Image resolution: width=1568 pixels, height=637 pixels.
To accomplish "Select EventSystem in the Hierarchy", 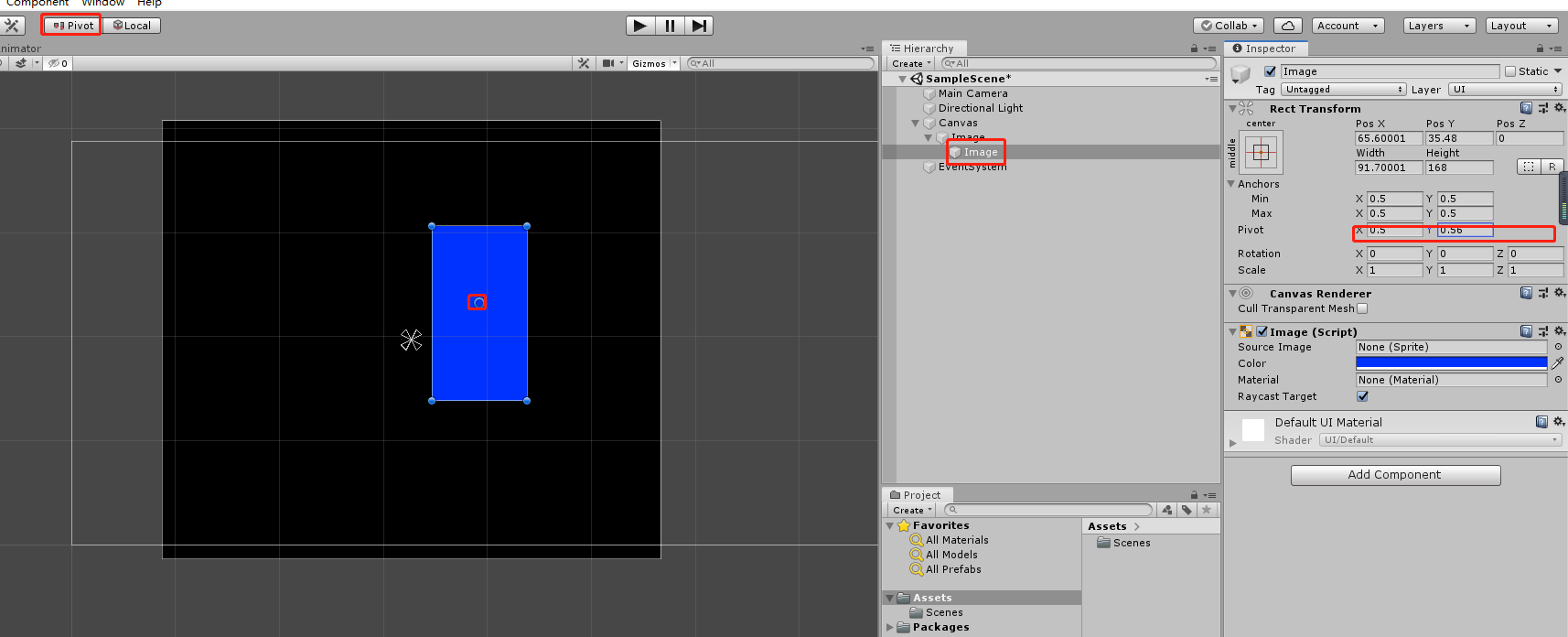I will coord(972,167).
